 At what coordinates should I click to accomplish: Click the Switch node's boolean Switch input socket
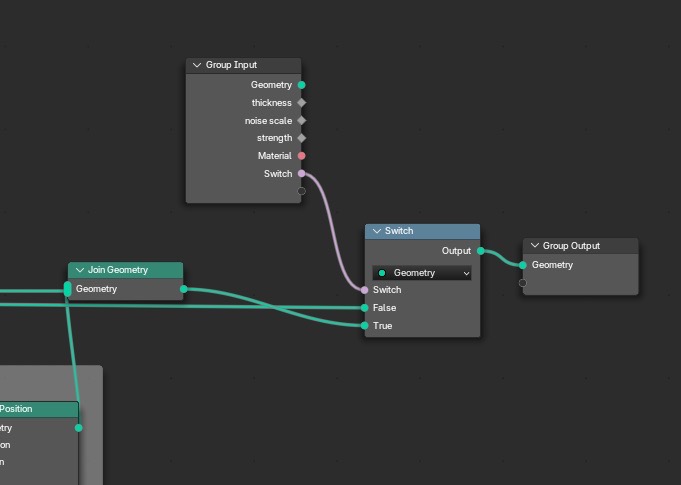tap(364, 290)
